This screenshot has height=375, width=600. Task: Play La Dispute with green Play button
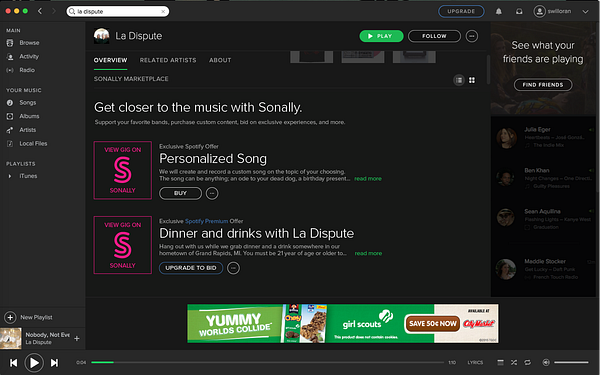point(381,36)
